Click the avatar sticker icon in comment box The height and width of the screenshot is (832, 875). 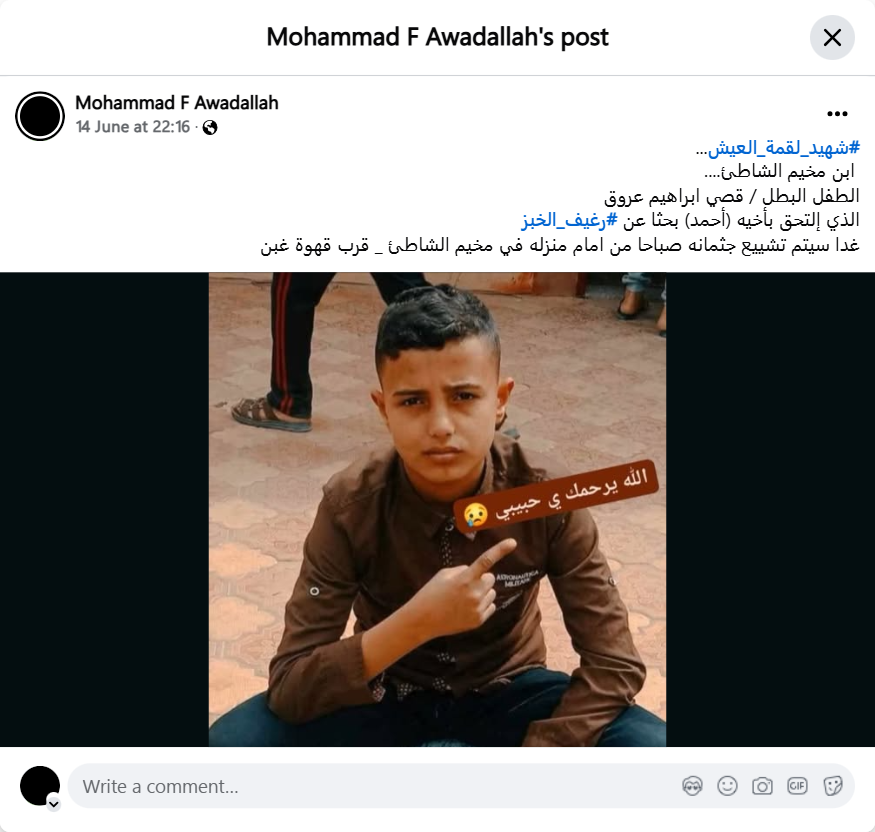point(692,786)
